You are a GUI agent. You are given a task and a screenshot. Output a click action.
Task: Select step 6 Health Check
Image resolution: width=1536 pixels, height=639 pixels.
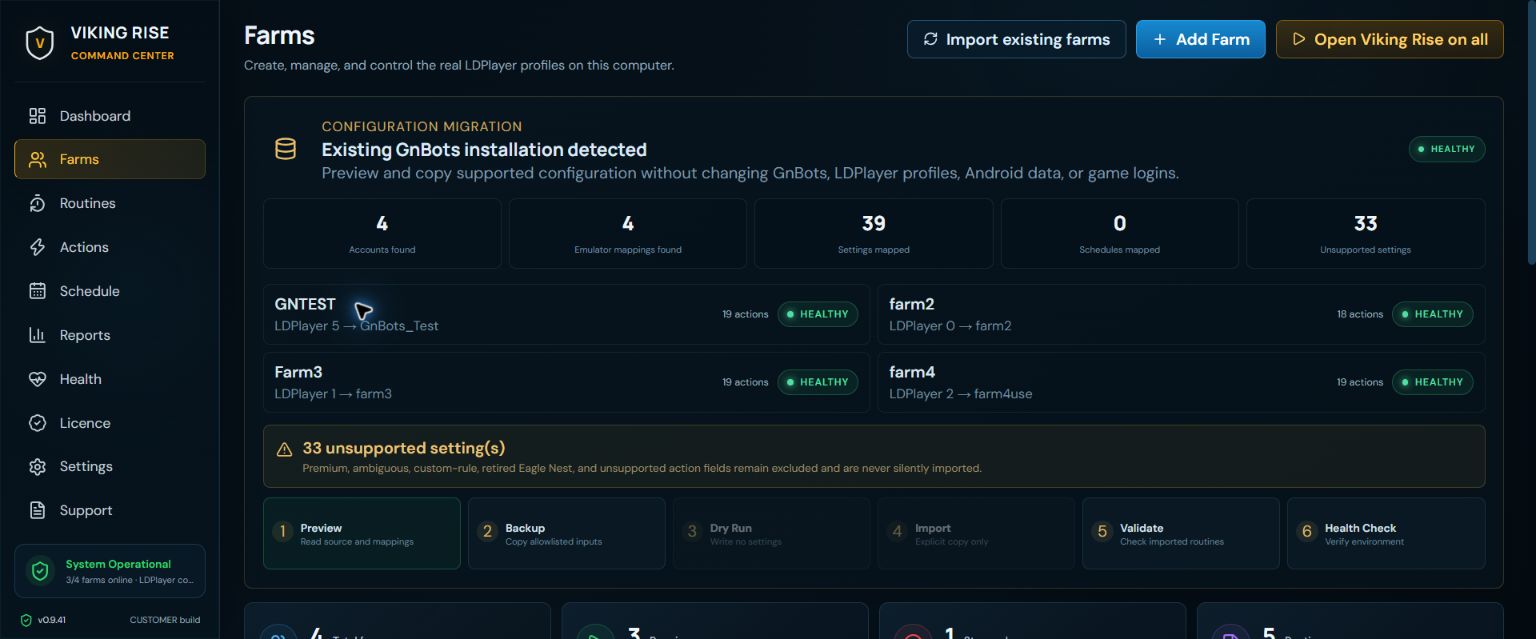(x=1386, y=534)
